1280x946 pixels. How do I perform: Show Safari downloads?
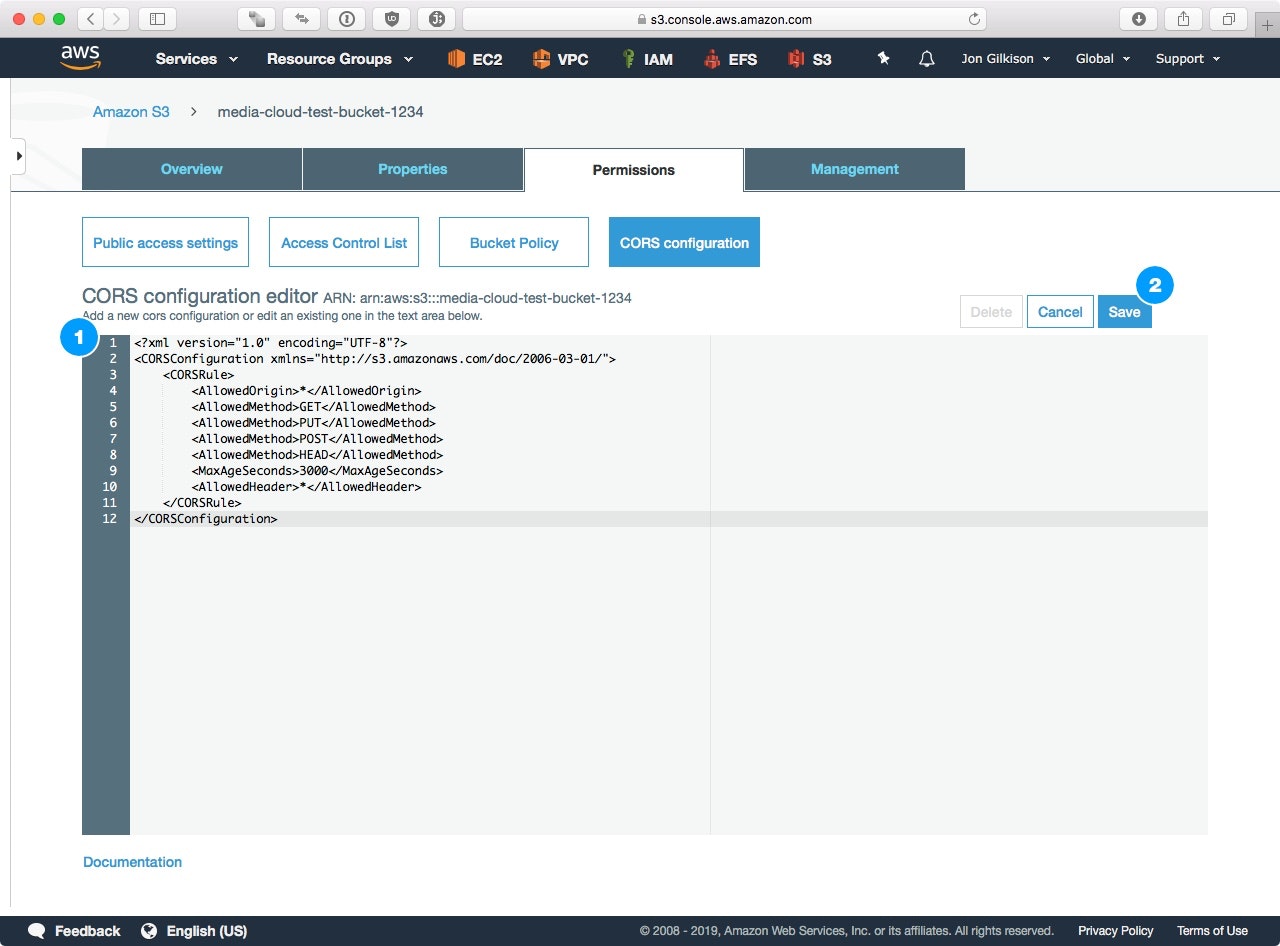coord(1138,19)
